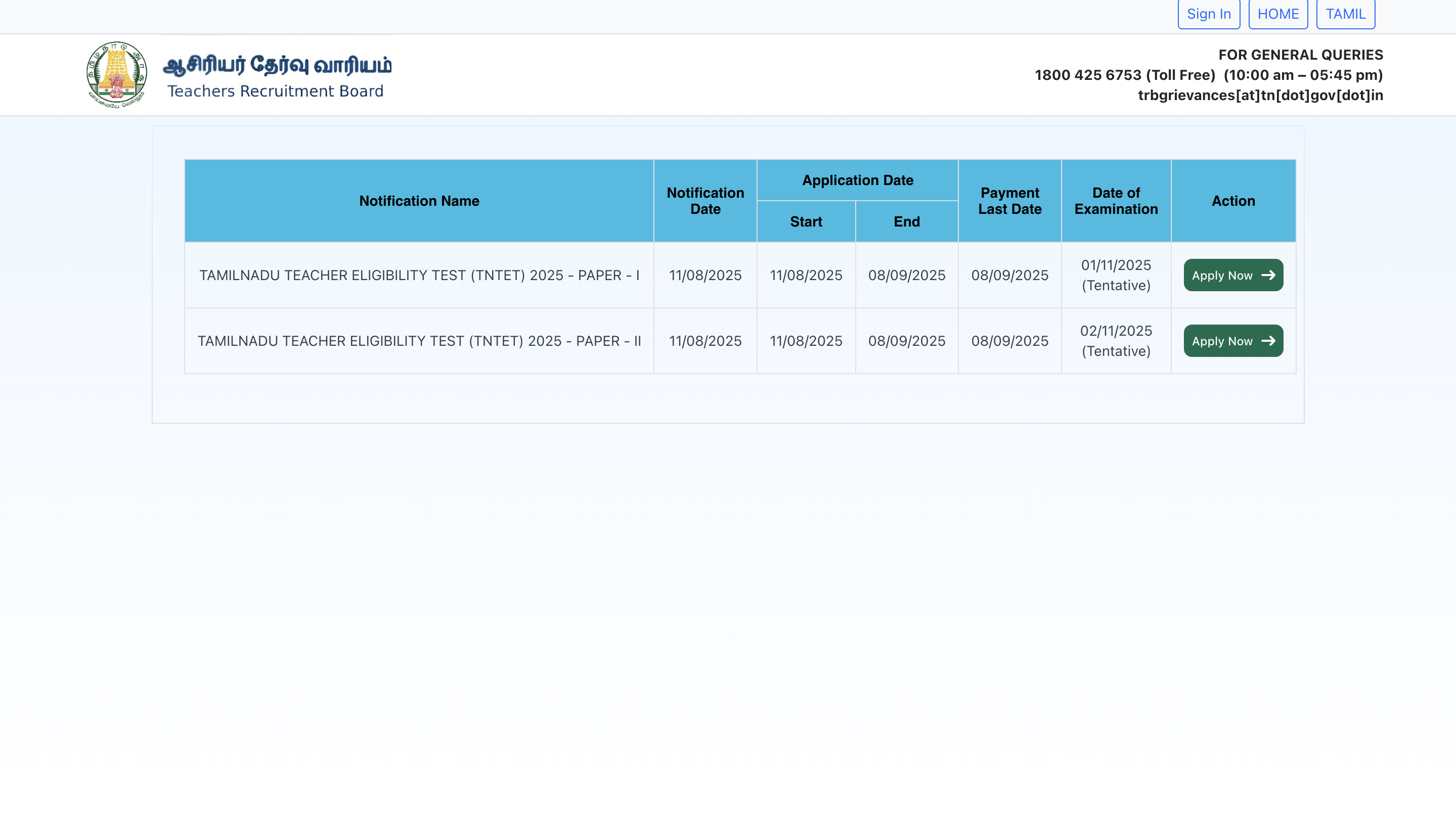Click the Teachers Recruitment Board title
The width and height of the screenshot is (1456, 815).
pos(275,91)
